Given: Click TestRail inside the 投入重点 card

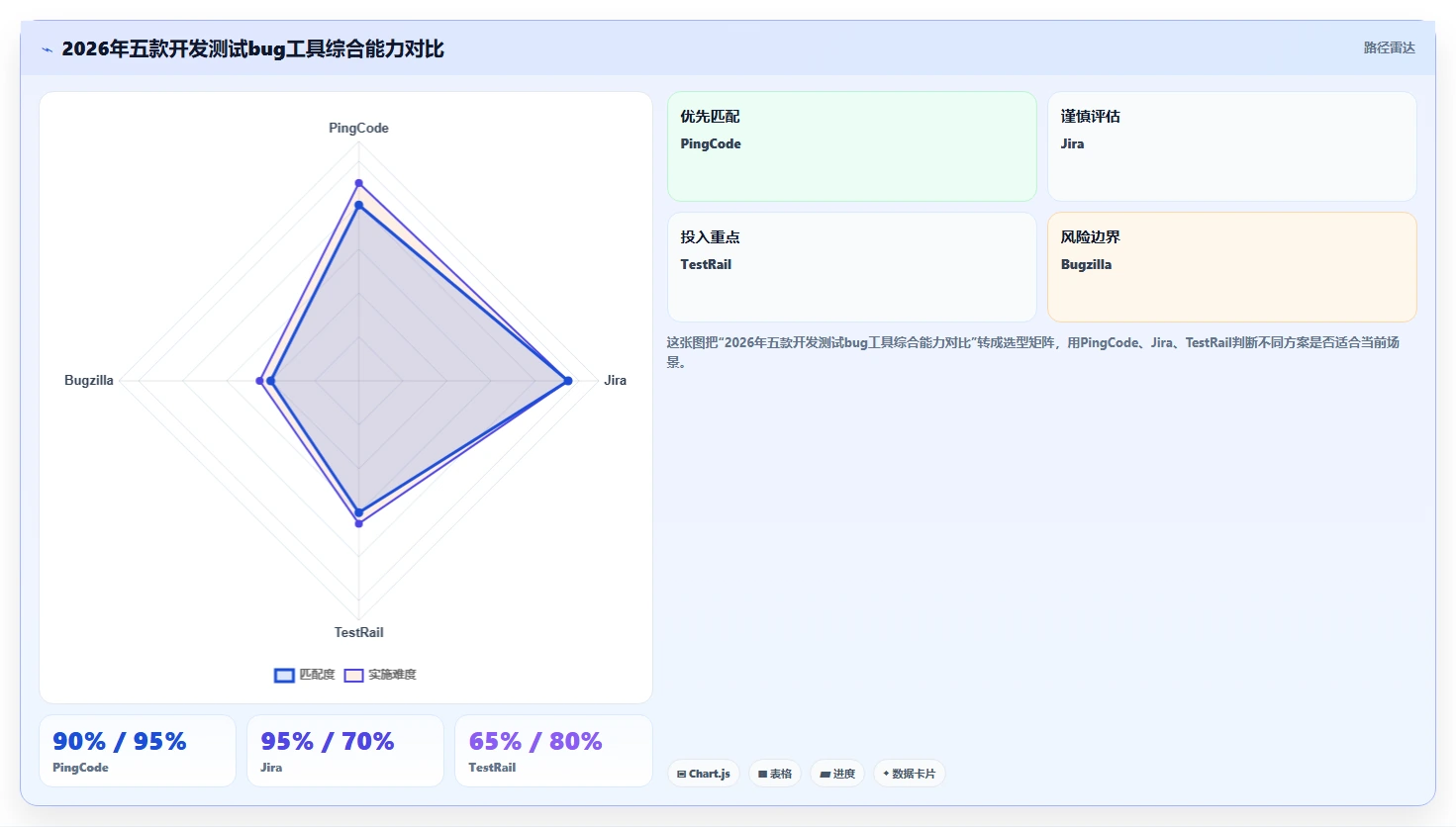Looking at the screenshot, I should point(706,264).
